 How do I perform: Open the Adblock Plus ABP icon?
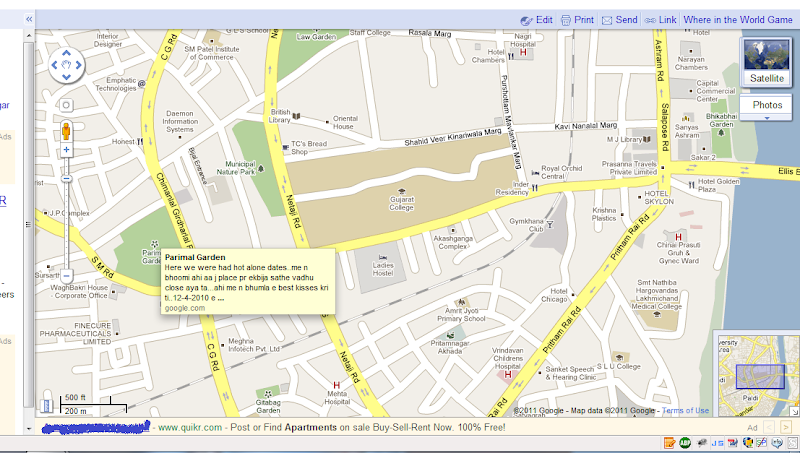click(x=685, y=443)
